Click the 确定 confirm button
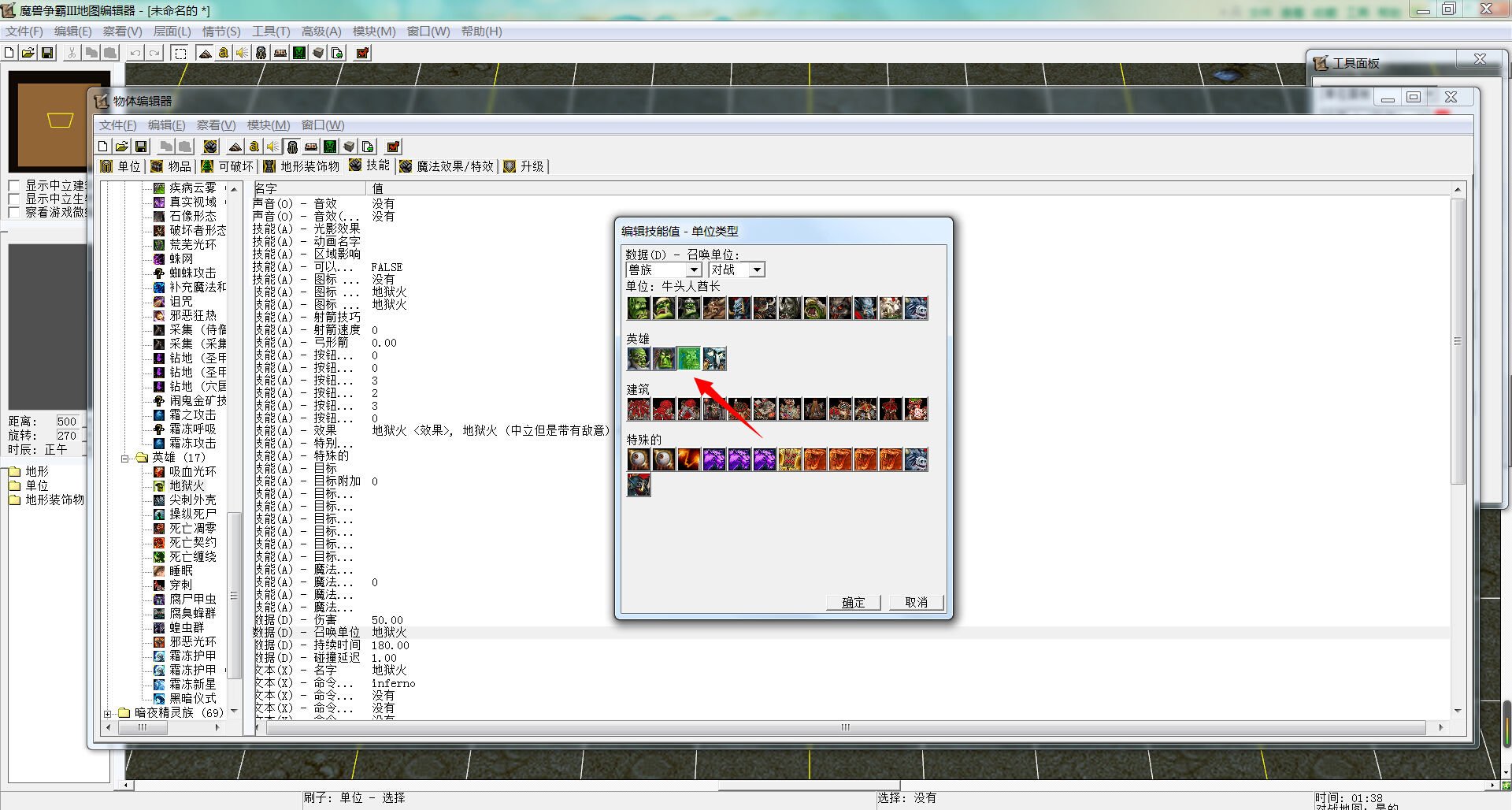 point(853,602)
